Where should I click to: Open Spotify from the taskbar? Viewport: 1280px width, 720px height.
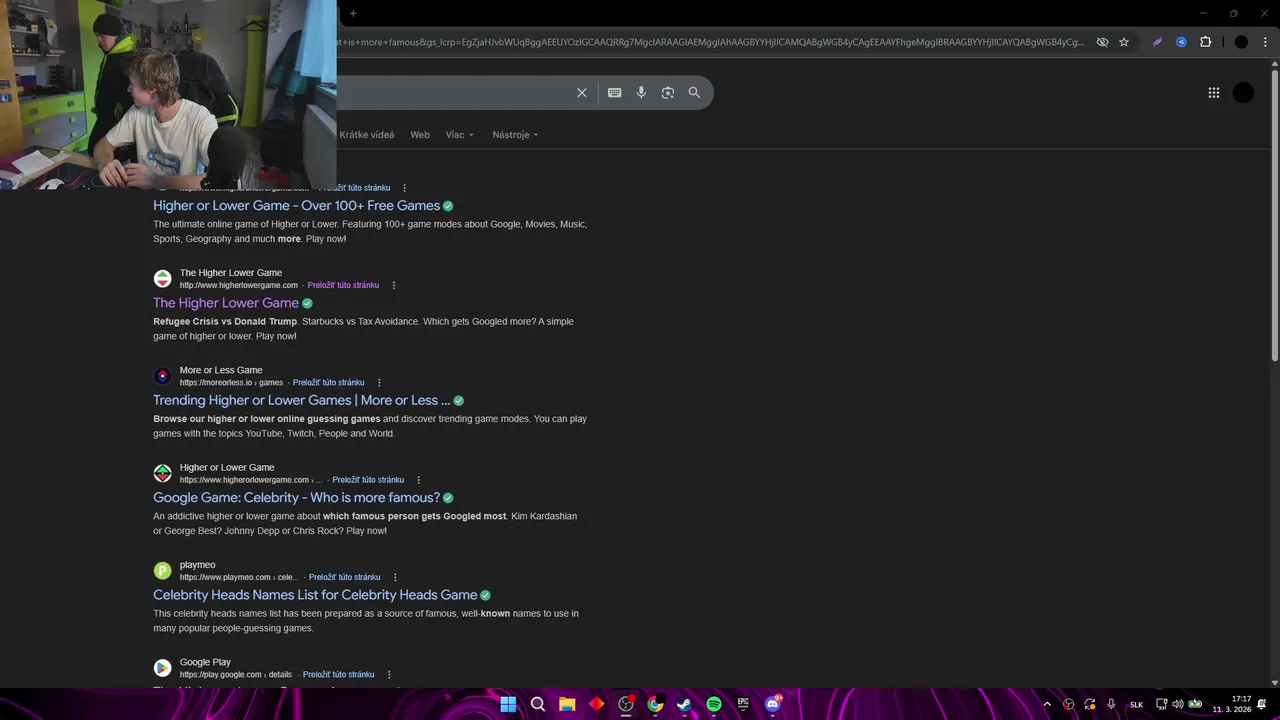tap(714, 704)
